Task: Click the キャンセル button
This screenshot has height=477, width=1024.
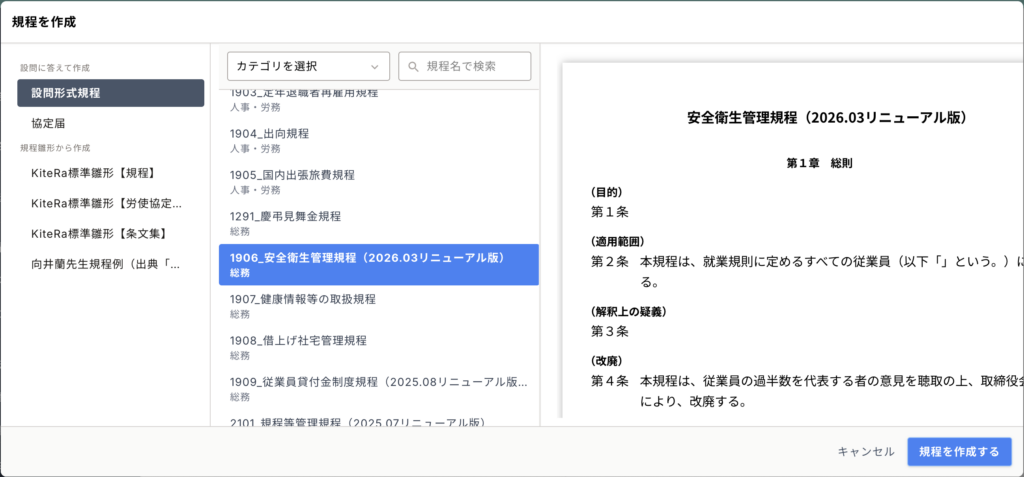Action: click(865, 452)
